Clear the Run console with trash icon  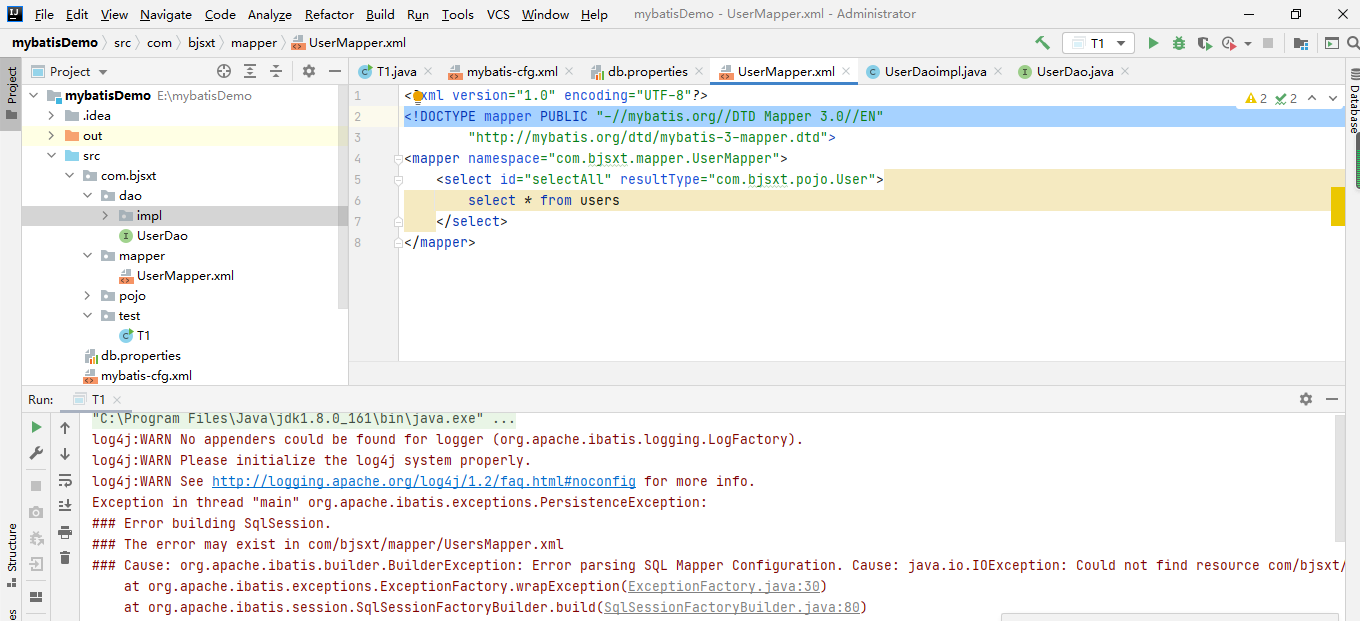65,558
